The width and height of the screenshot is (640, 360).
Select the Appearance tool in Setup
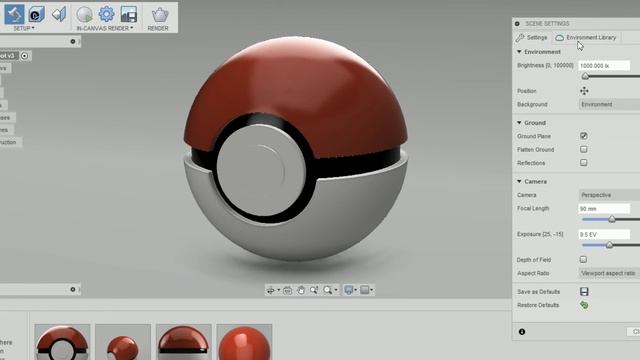click(14, 14)
